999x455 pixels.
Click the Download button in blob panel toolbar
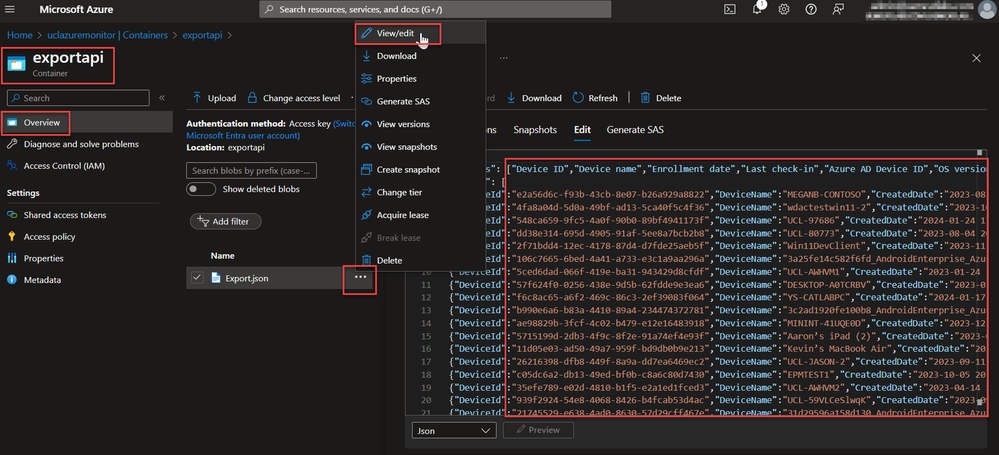click(x=534, y=98)
